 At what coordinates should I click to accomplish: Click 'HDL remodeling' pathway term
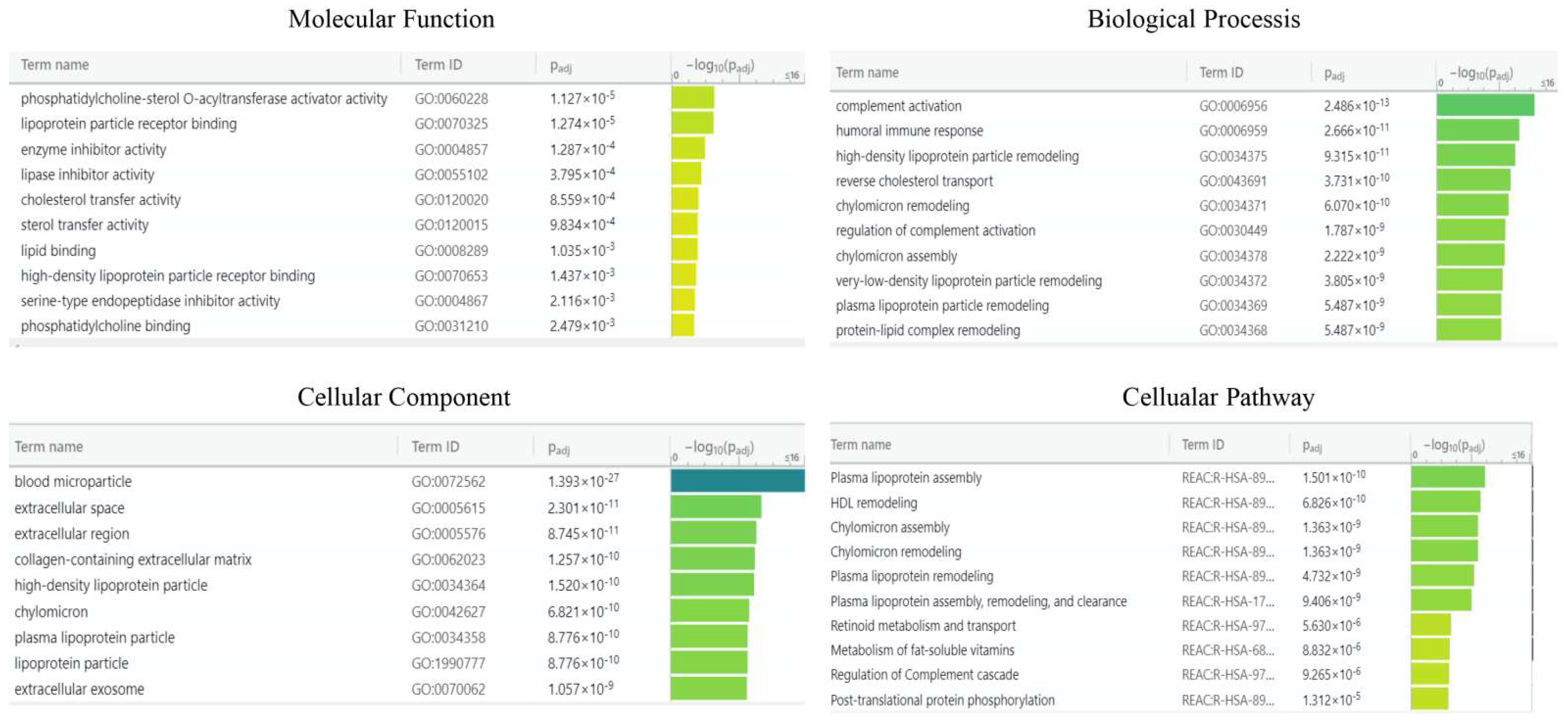[x=873, y=503]
